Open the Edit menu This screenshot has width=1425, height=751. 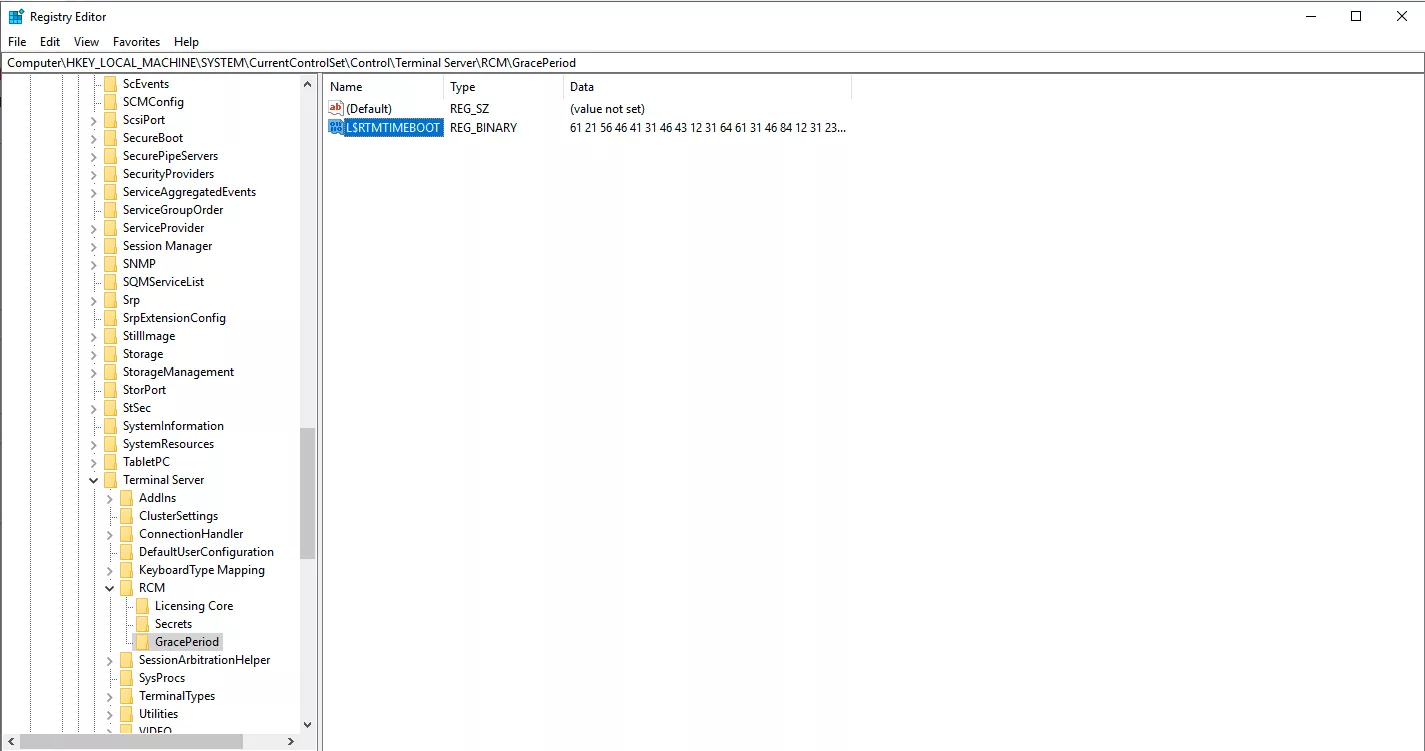50,42
